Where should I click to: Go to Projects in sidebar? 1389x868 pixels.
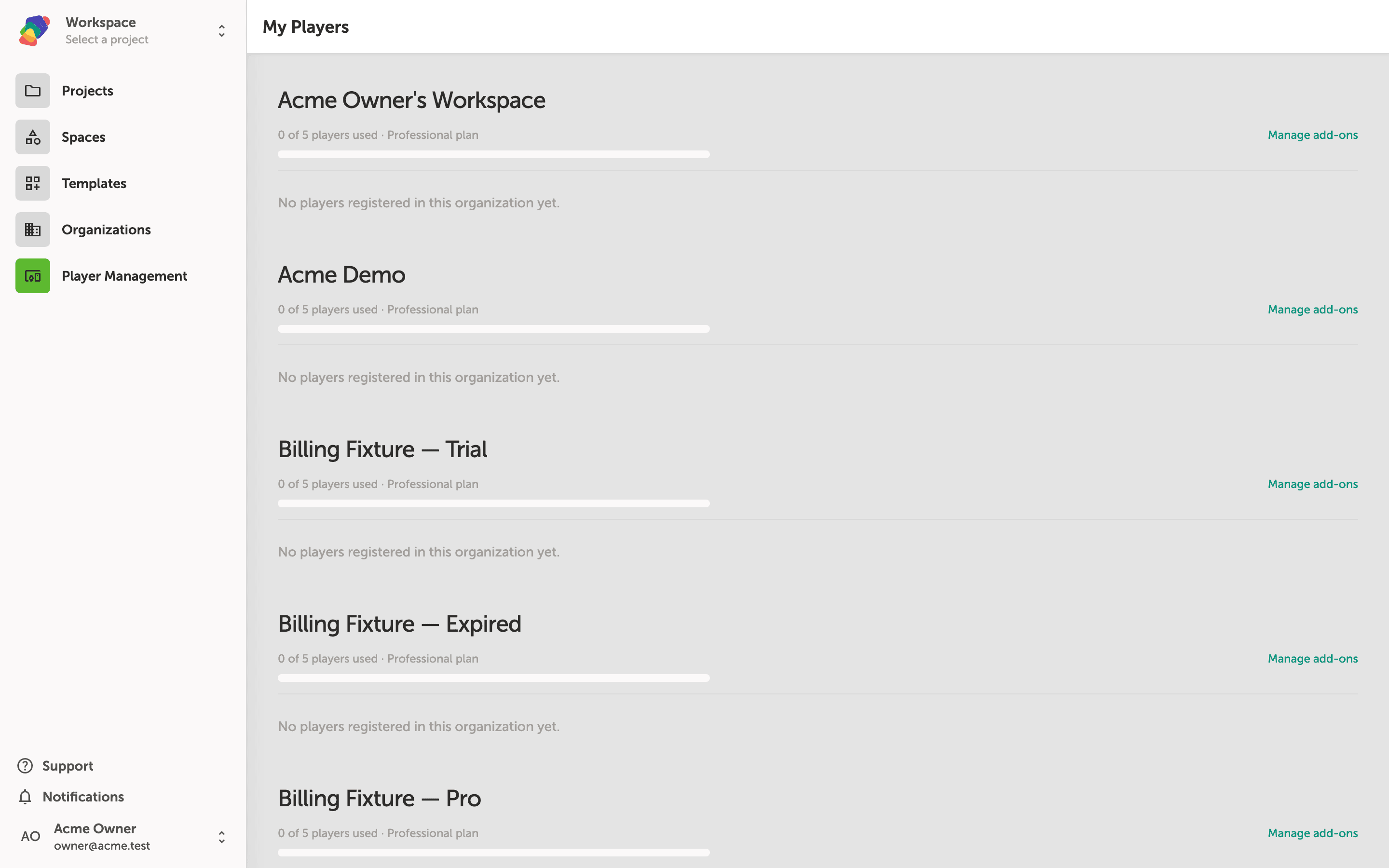point(87,91)
